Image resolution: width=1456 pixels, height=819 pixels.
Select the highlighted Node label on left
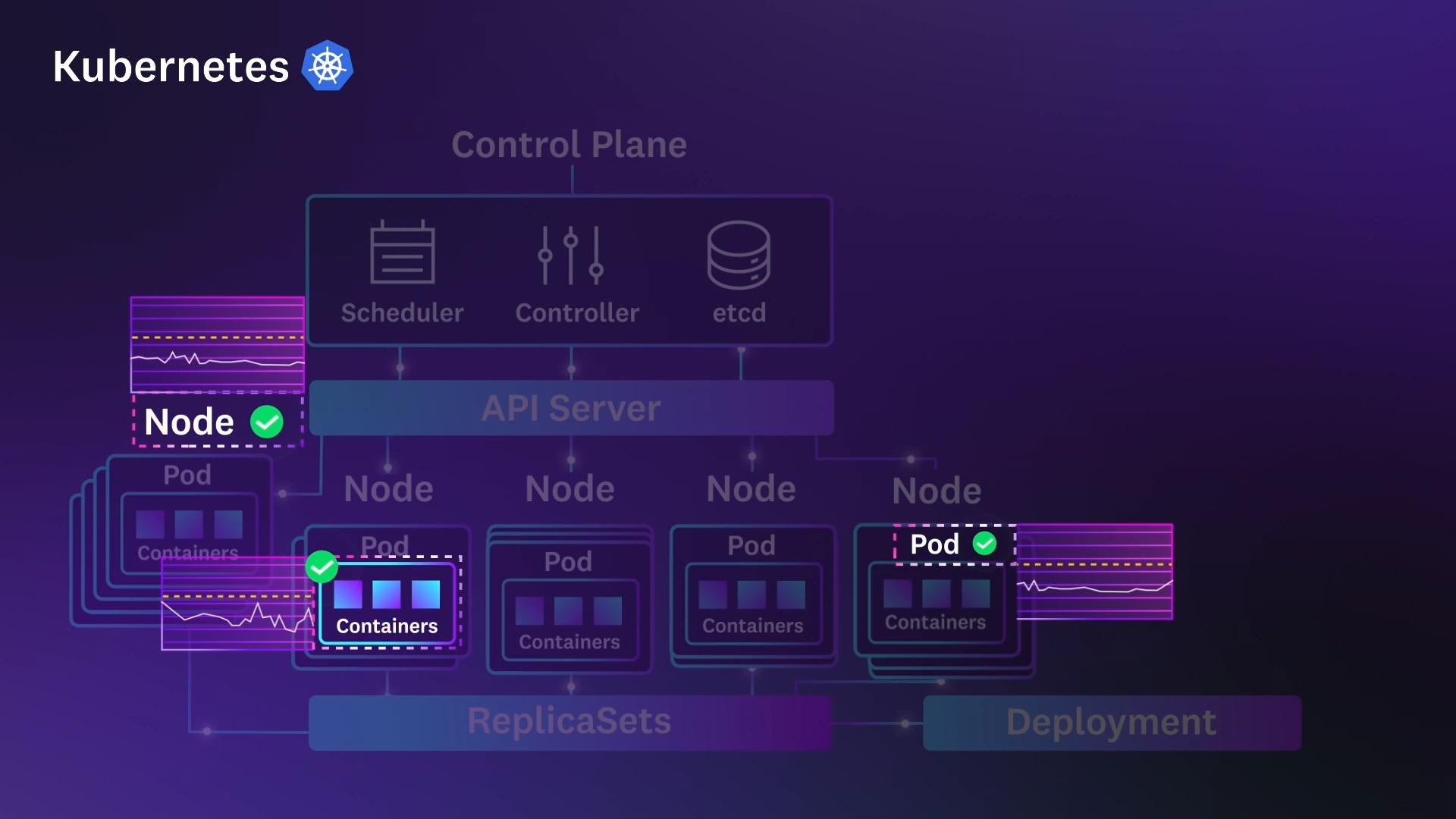(190, 422)
